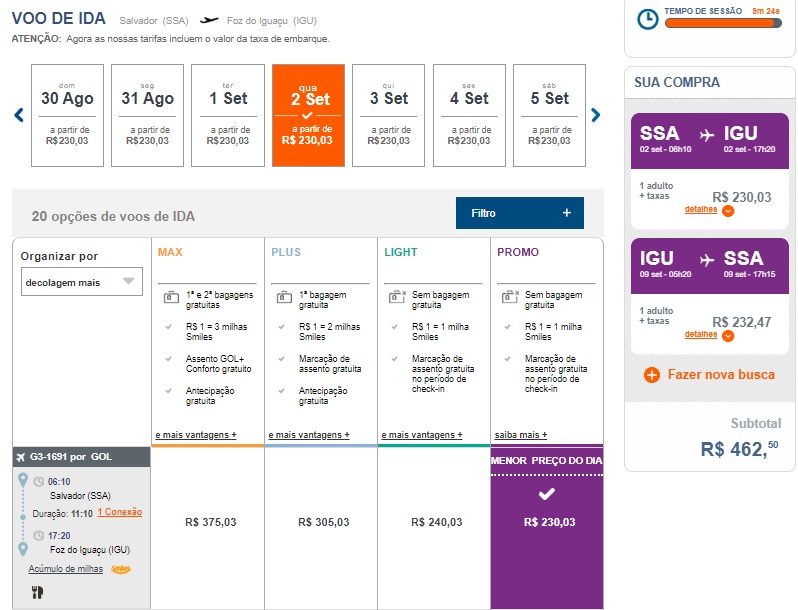Choose the 3 Set date tab
Image resolution: width=798 pixels, height=610 pixels.
pyautogui.click(x=388, y=115)
